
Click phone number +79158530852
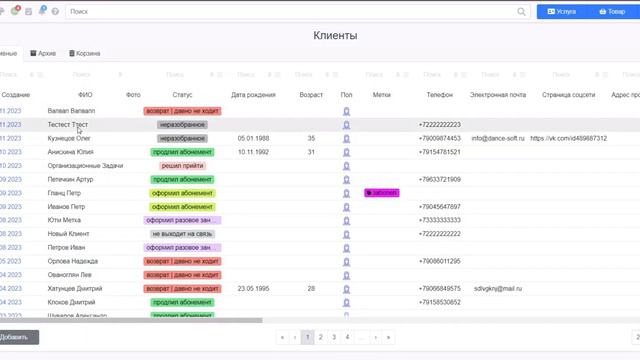point(440,302)
